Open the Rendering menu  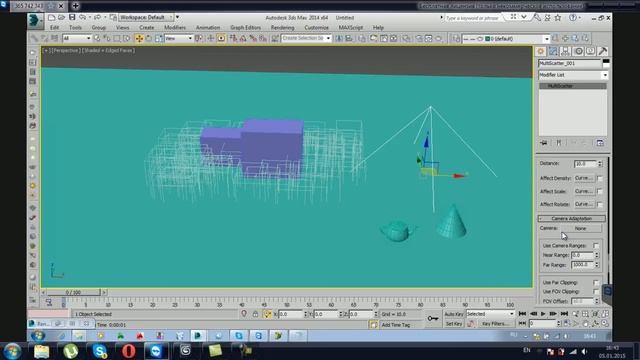(x=282, y=27)
